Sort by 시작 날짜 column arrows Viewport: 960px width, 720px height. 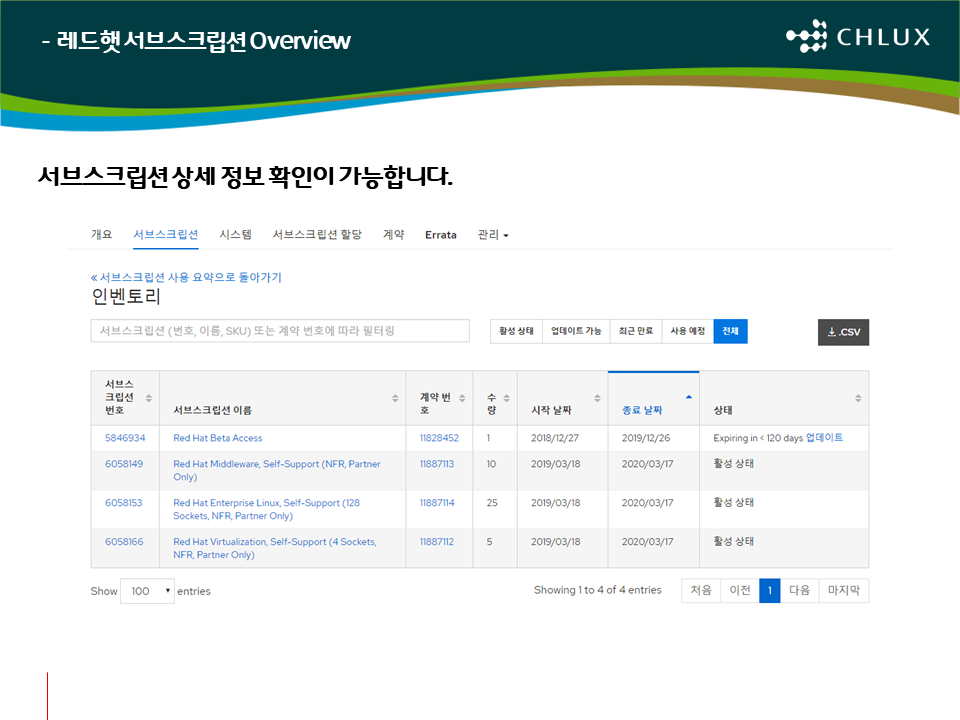[597, 398]
